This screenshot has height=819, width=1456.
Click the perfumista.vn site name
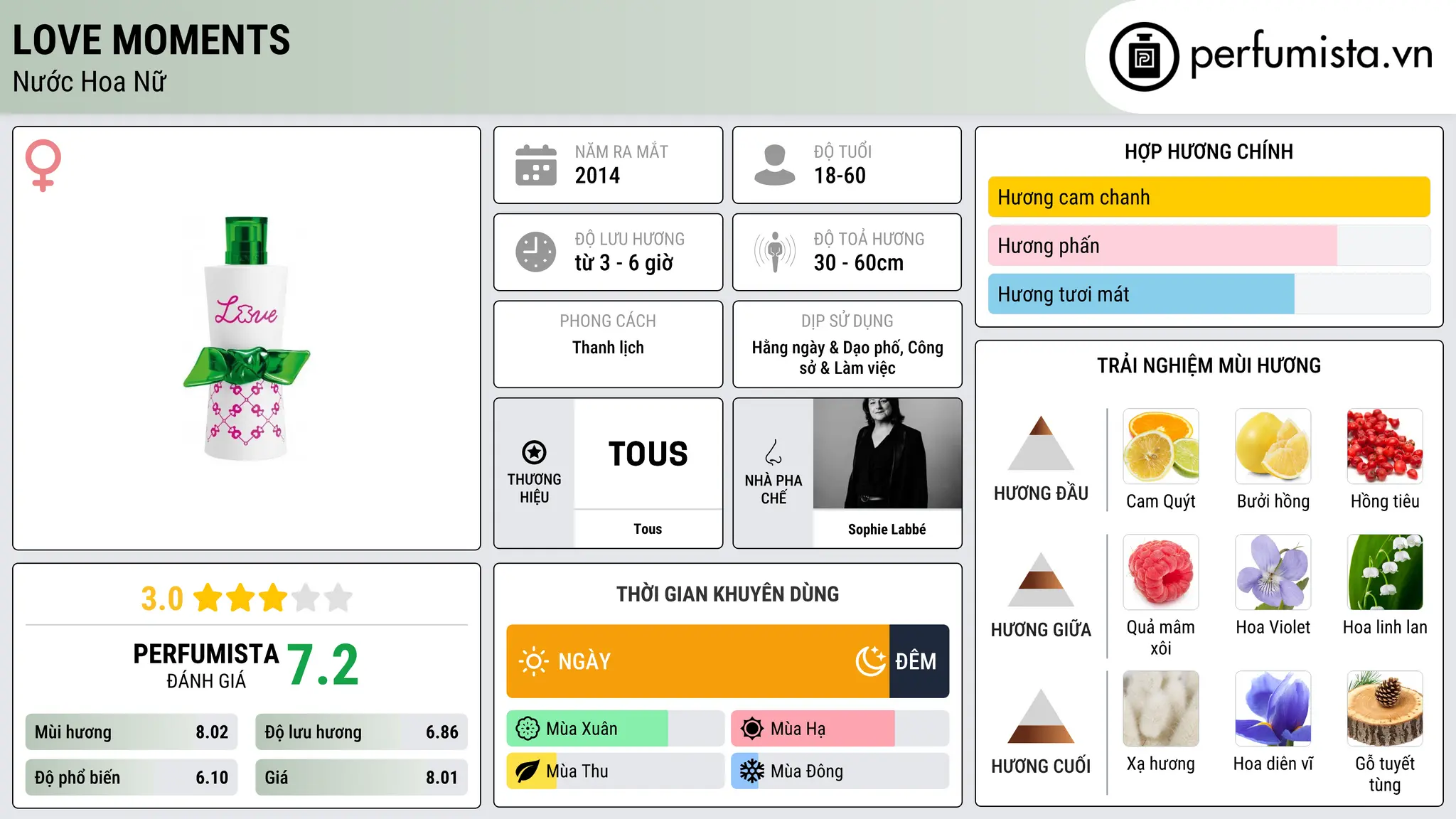[x=1311, y=54]
